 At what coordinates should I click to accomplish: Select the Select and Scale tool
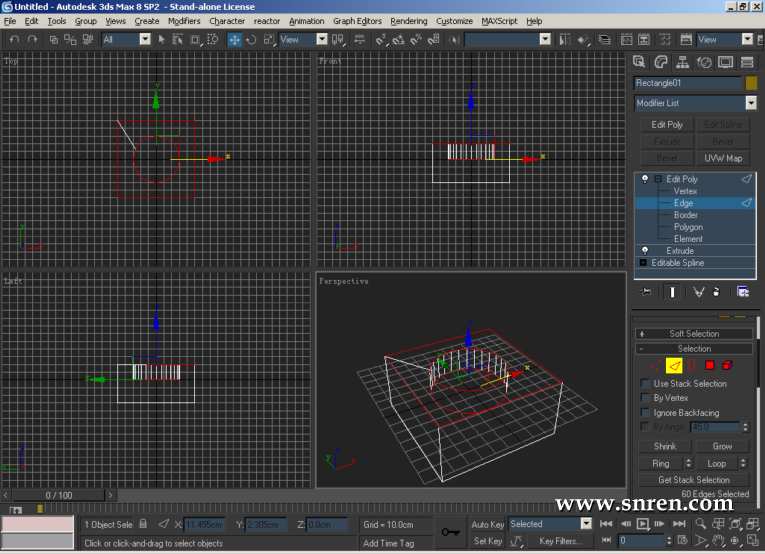(x=268, y=40)
